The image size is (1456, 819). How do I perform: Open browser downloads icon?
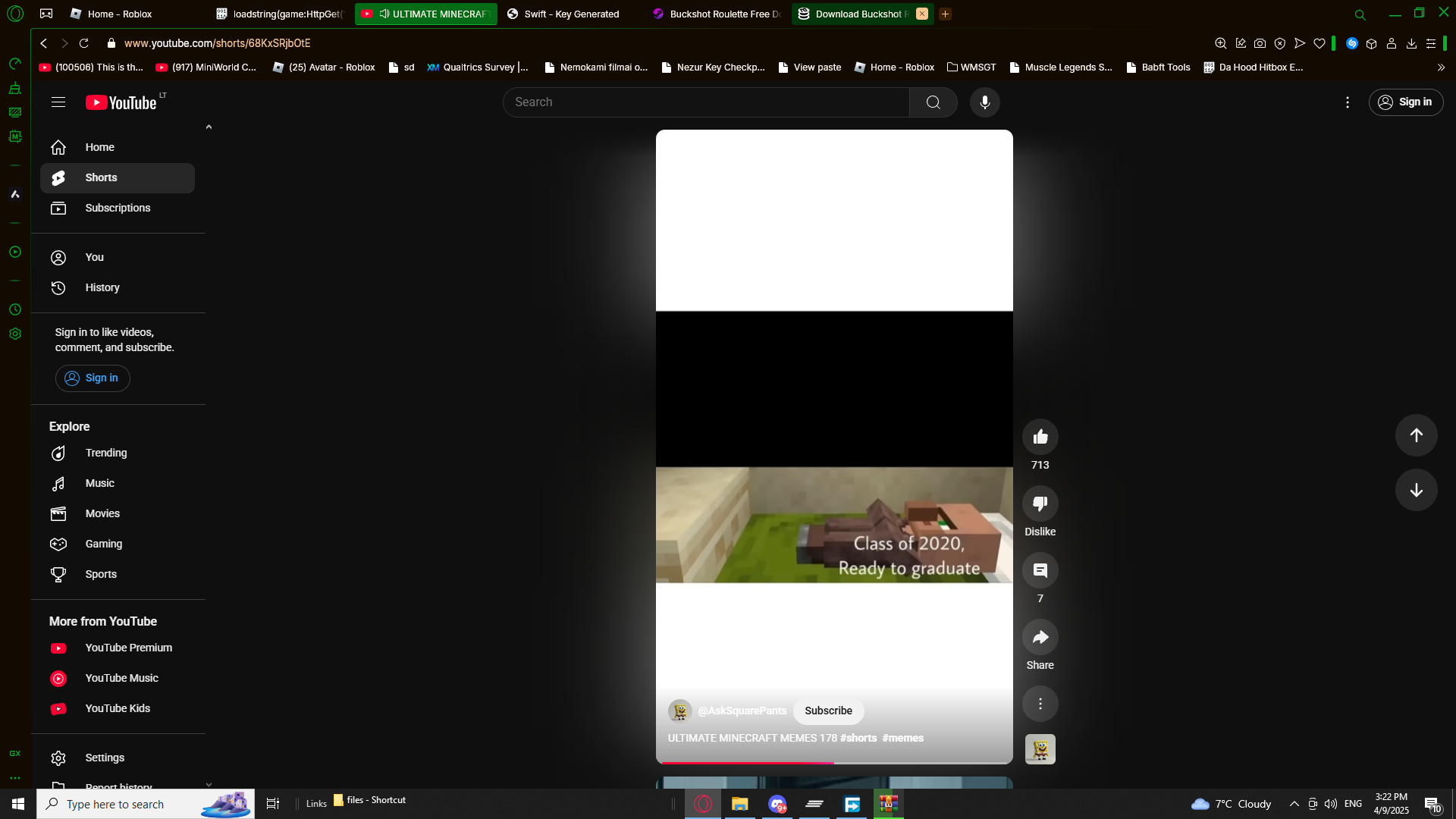point(1411,43)
